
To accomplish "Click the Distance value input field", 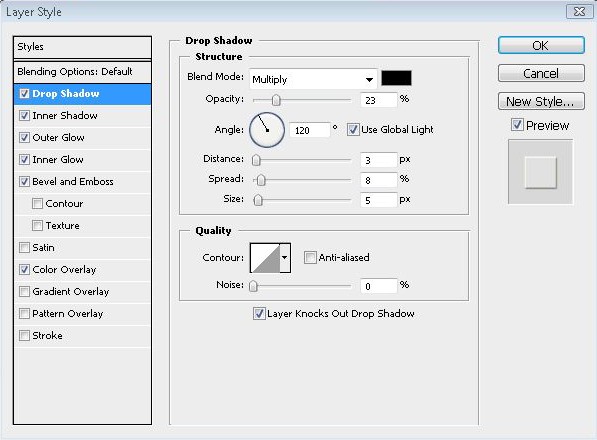I will (x=378, y=160).
